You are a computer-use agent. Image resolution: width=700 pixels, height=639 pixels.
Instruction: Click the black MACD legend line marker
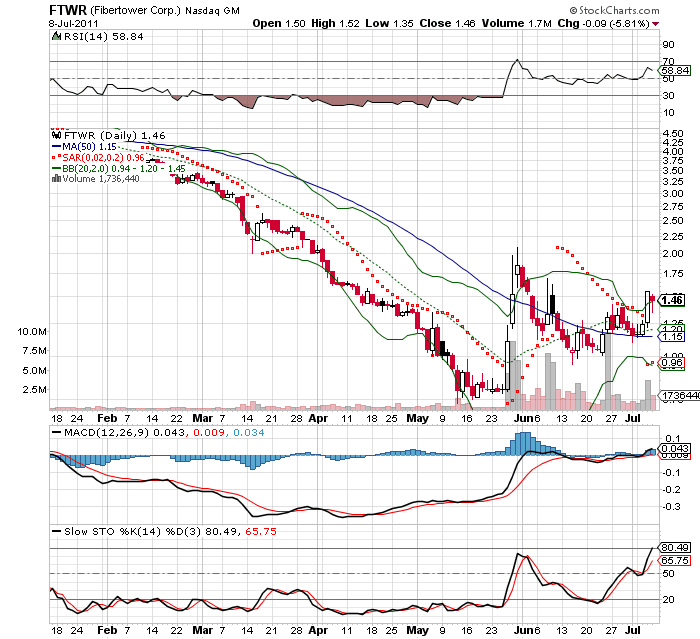[x=56, y=432]
